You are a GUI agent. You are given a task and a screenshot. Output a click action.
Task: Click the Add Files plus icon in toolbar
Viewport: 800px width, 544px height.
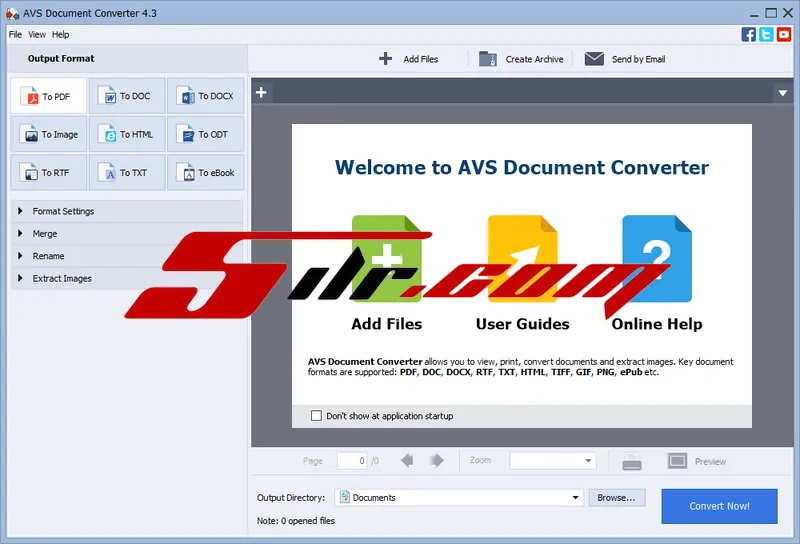[386, 59]
